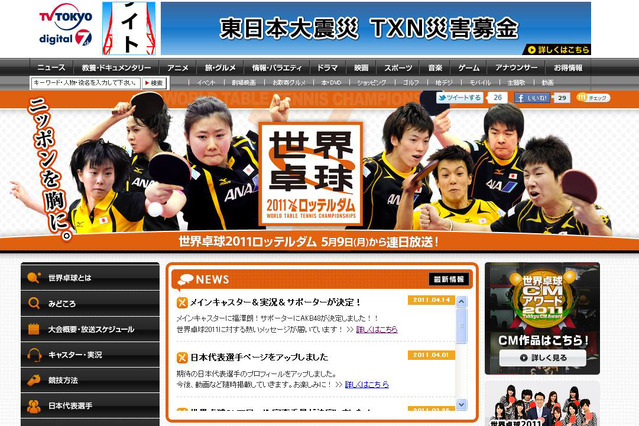Viewport: 639px width, 426px height.
Task: Open the 旅・グルメ menu
Action: (x=220, y=68)
